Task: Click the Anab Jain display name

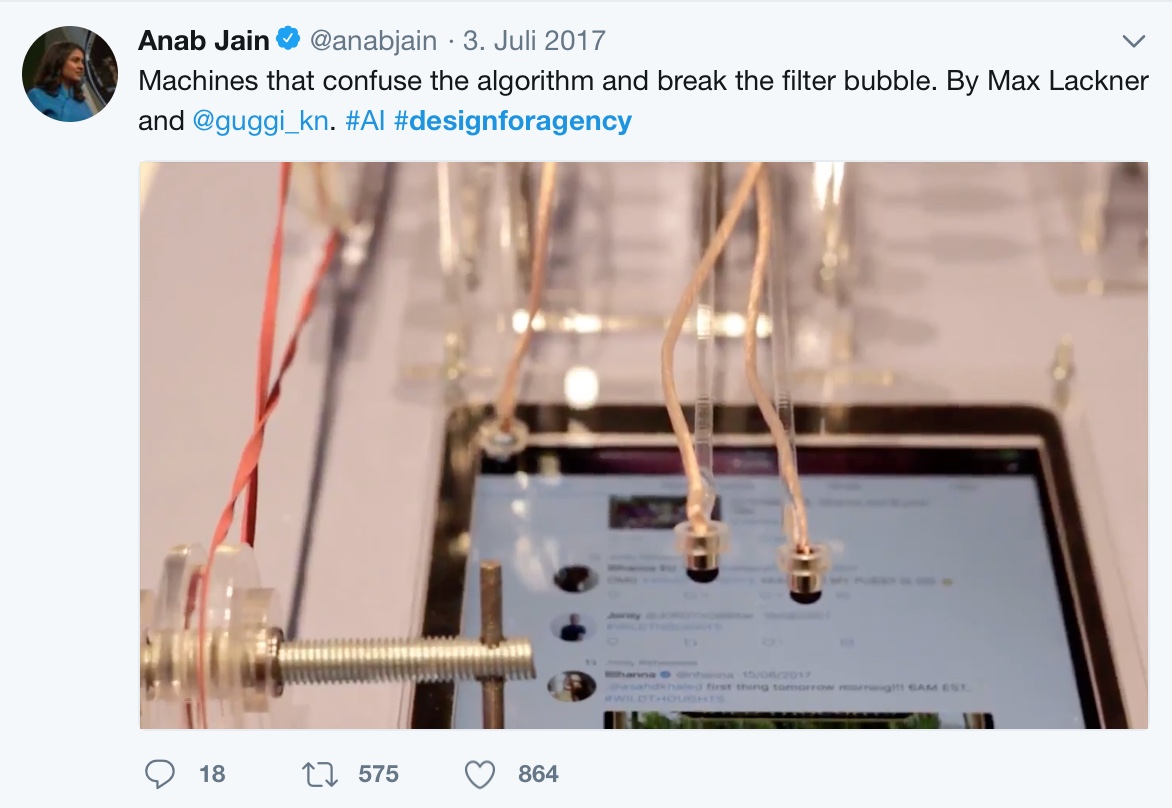Action: tap(203, 40)
